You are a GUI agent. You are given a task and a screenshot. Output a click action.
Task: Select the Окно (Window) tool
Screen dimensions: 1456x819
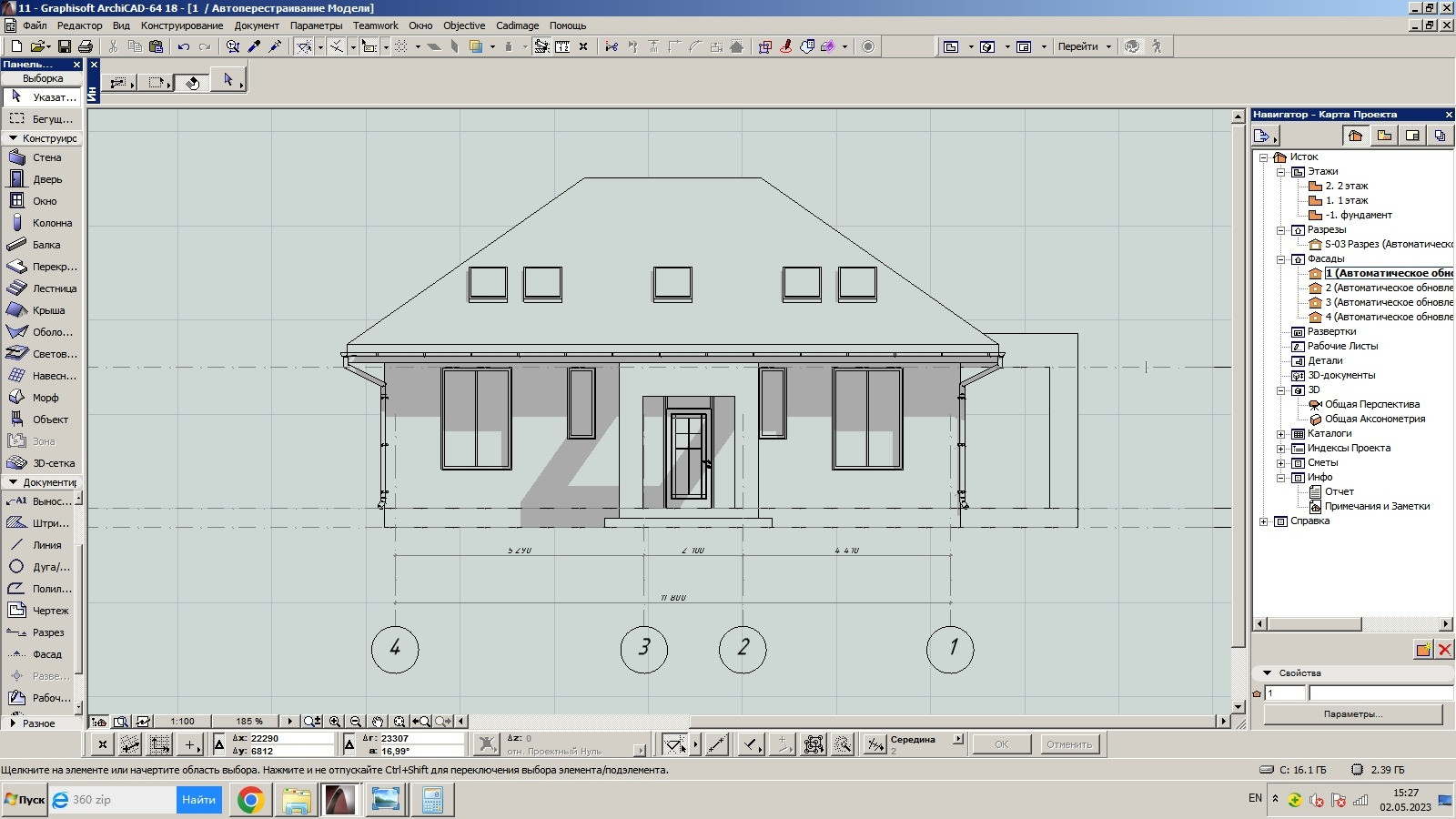pos(42,201)
